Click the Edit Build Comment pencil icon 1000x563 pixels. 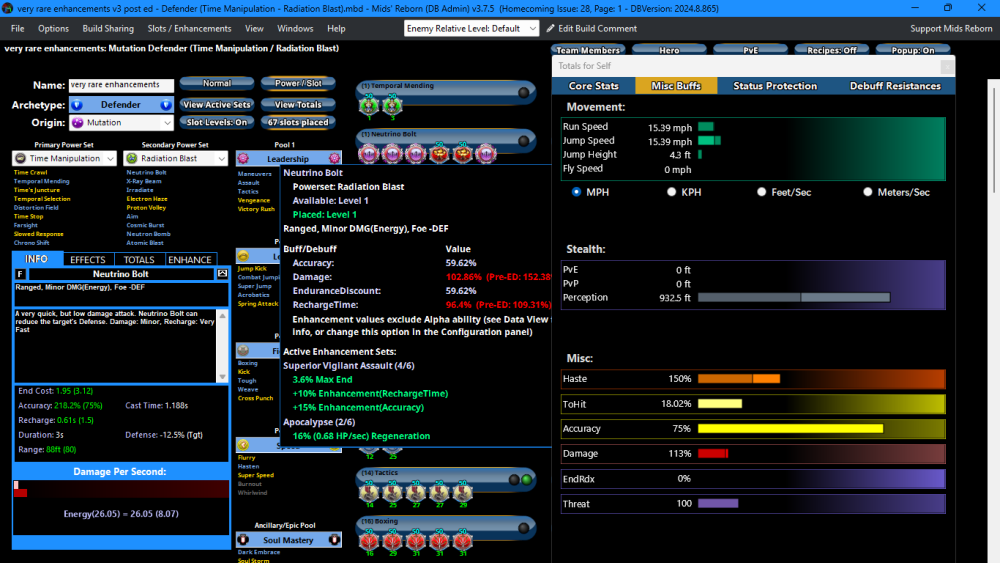point(550,28)
